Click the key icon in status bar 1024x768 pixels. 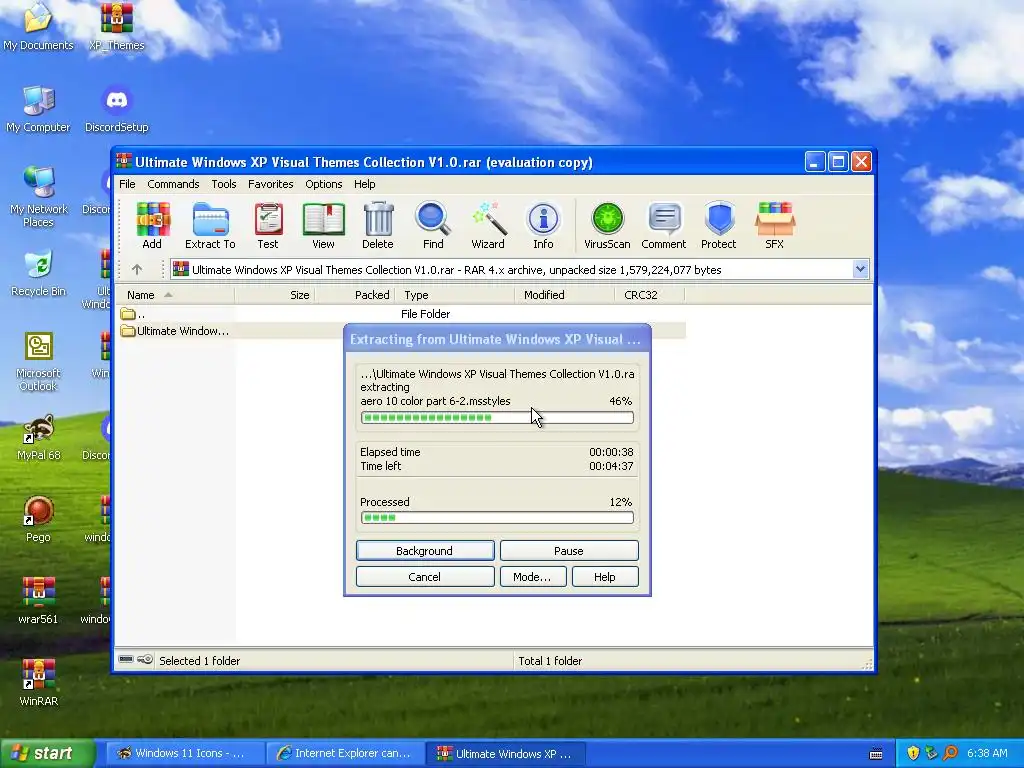click(x=145, y=660)
